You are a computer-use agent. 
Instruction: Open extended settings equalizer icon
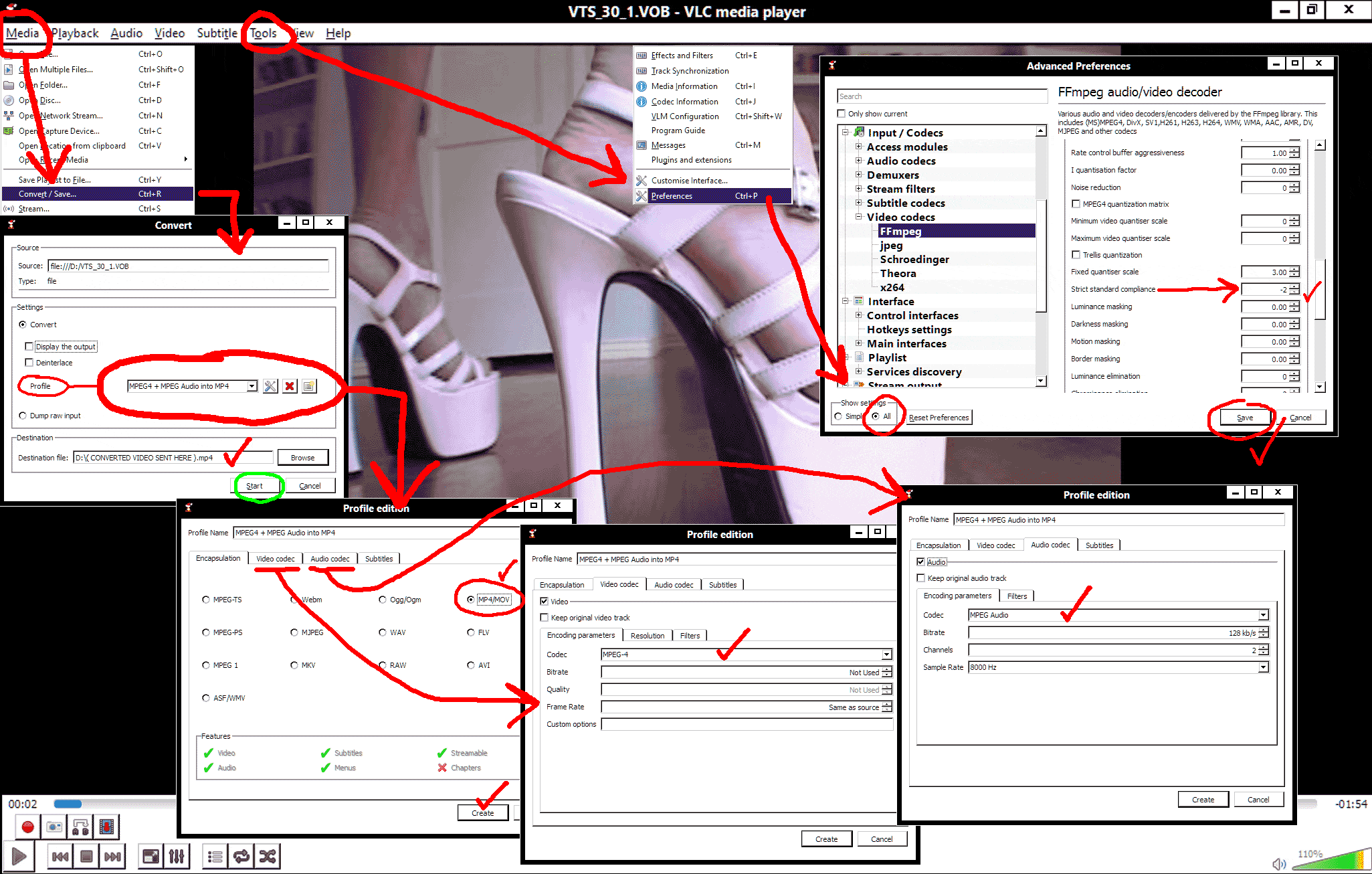177,856
